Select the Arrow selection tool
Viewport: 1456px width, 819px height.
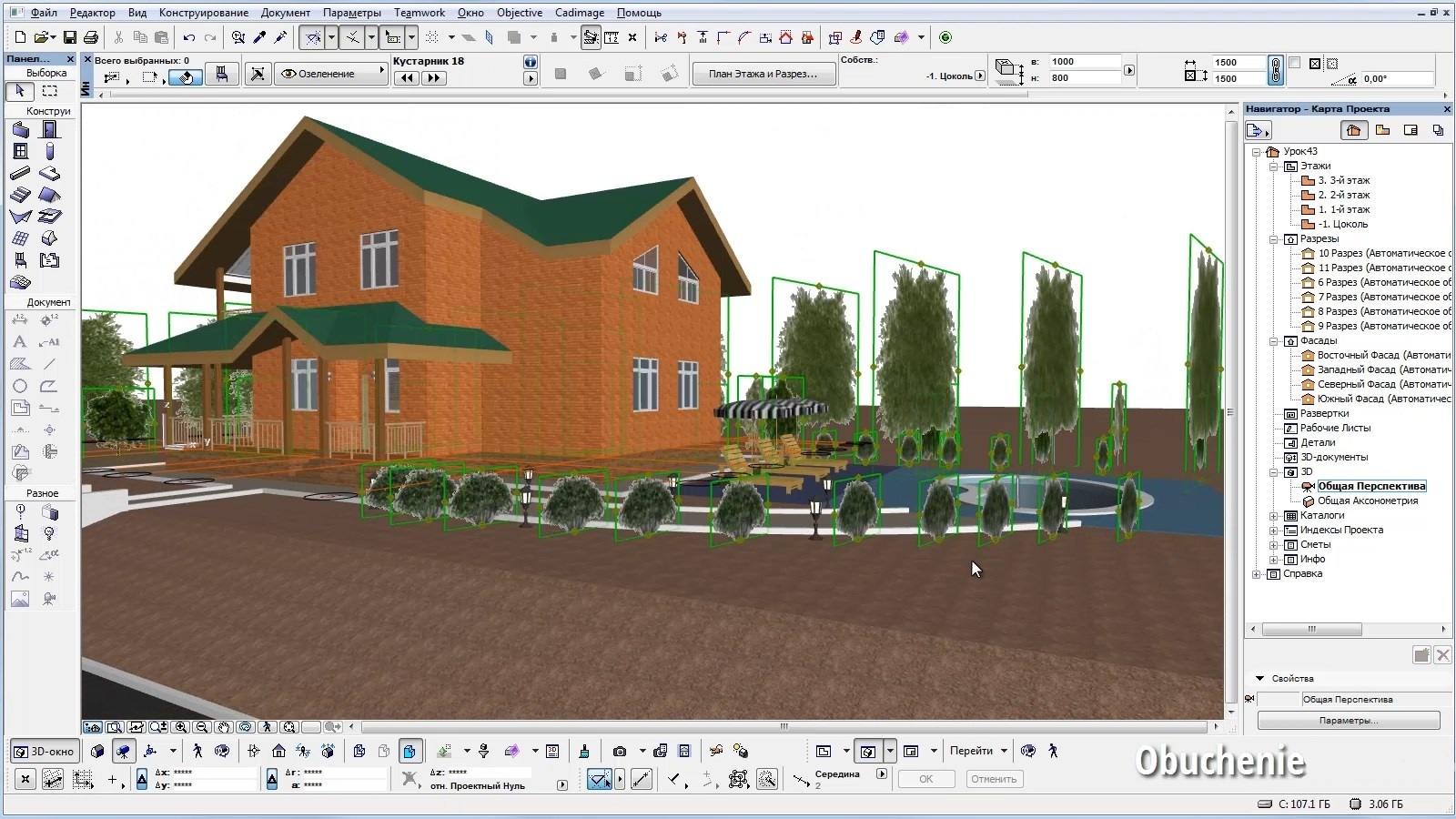(x=20, y=91)
